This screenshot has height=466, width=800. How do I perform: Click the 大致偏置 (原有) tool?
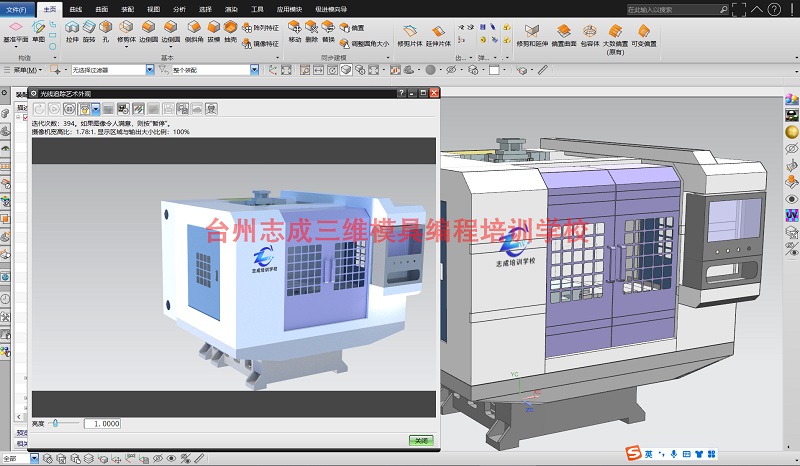coord(615,39)
